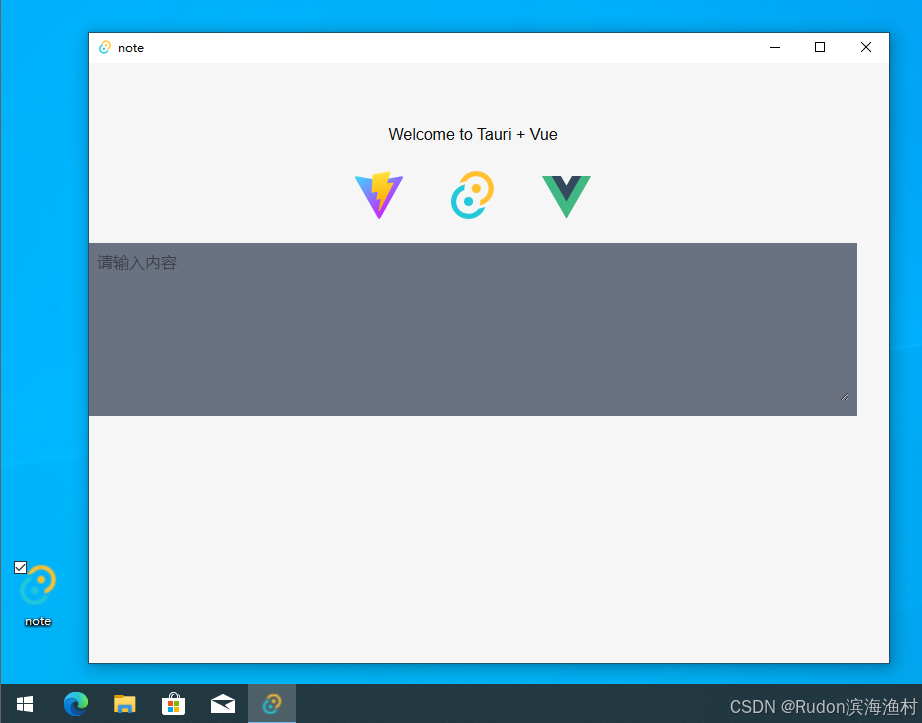Launch Microsoft Edge from taskbar
The width and height of the screenshot is (922, 723).
76,704
